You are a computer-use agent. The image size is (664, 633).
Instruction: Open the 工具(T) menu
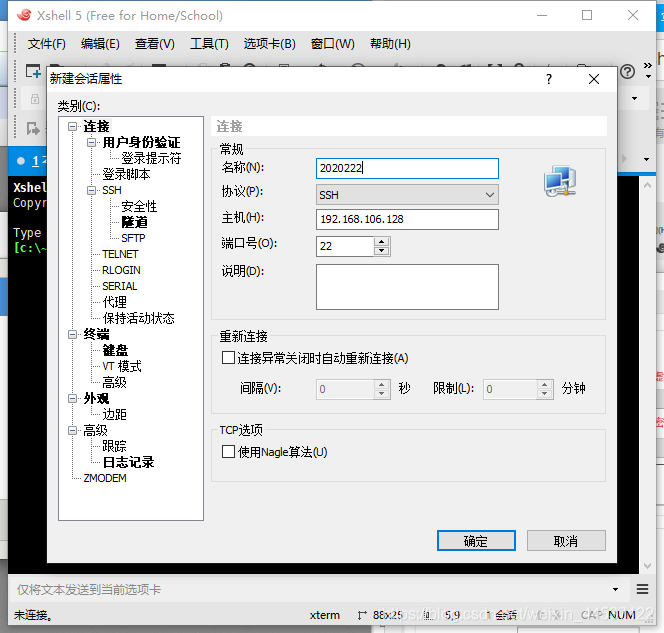[209, 44]
